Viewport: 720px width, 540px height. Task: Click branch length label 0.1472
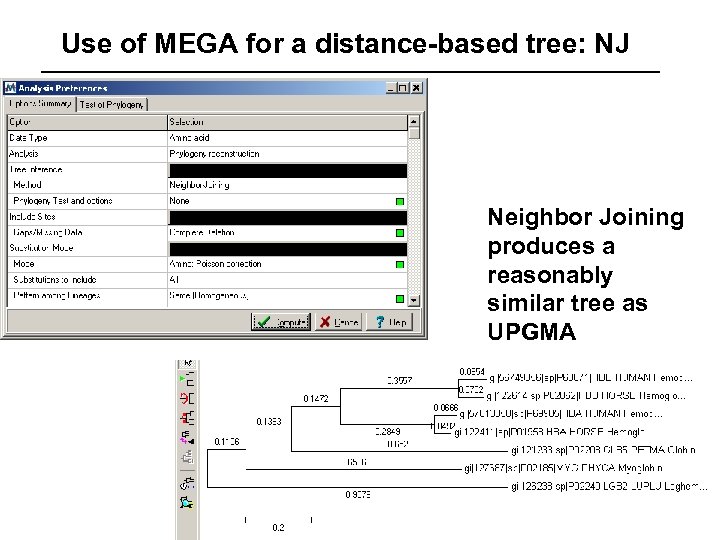pos(316,399)
